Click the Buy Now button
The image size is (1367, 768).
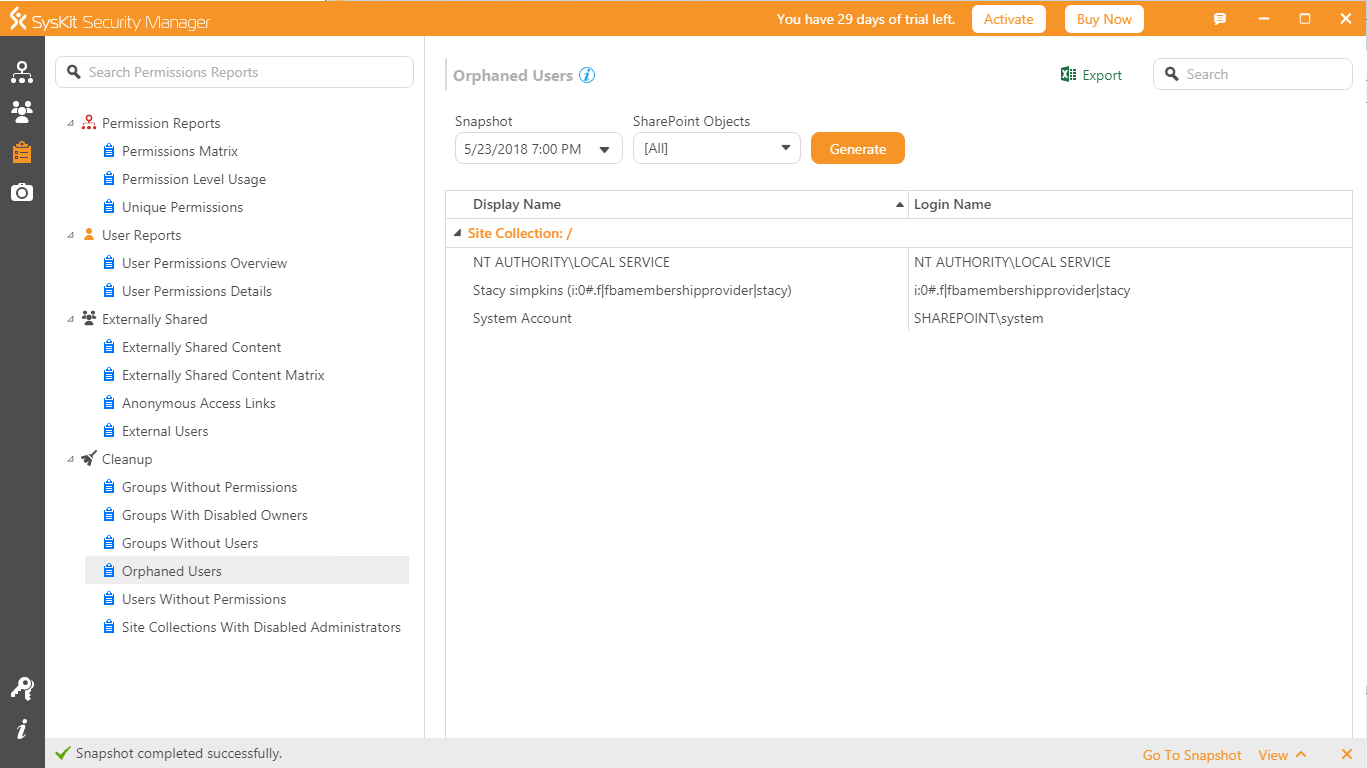(x=1104, y=19)
